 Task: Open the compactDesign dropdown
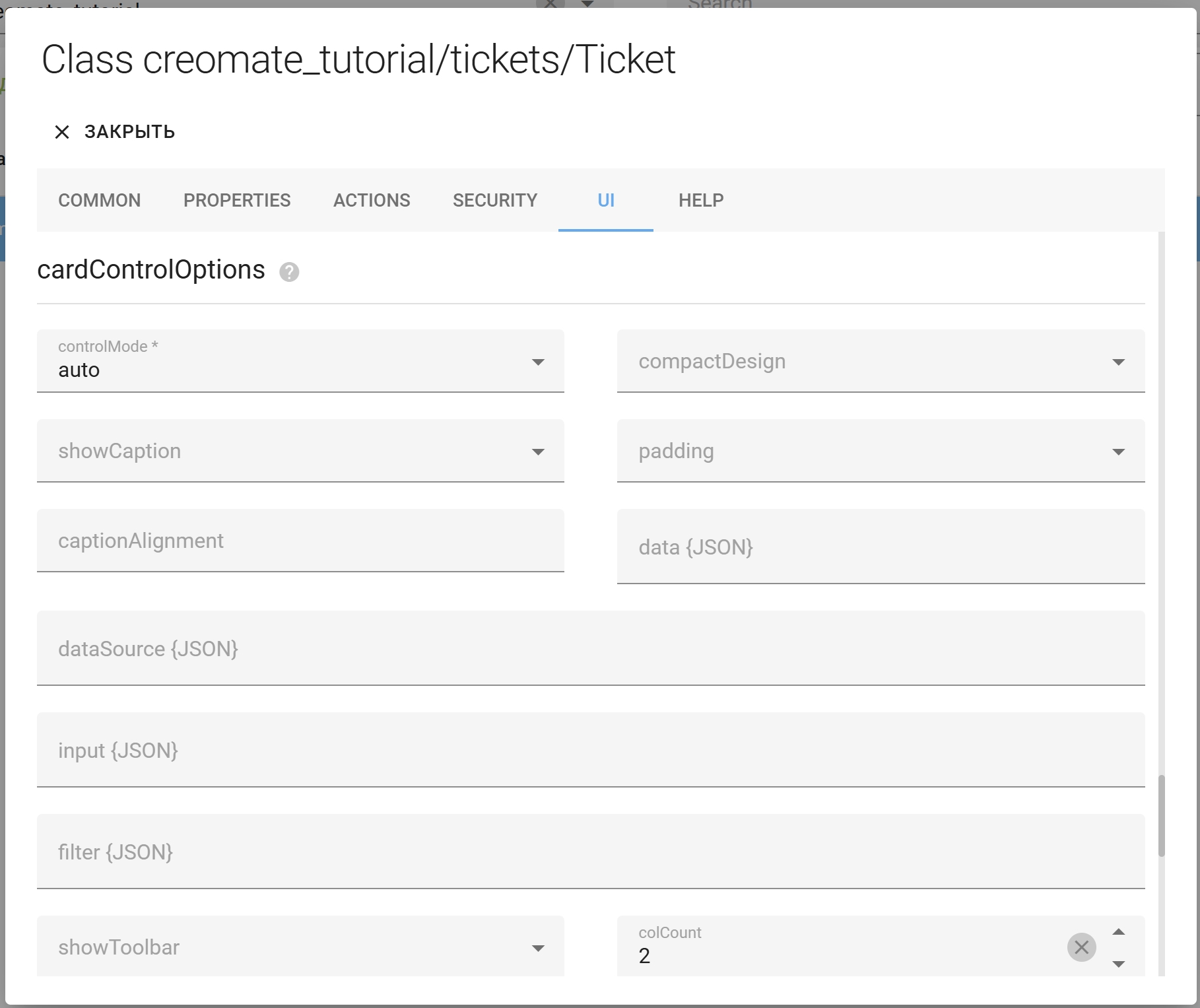tap(1118, 362)
